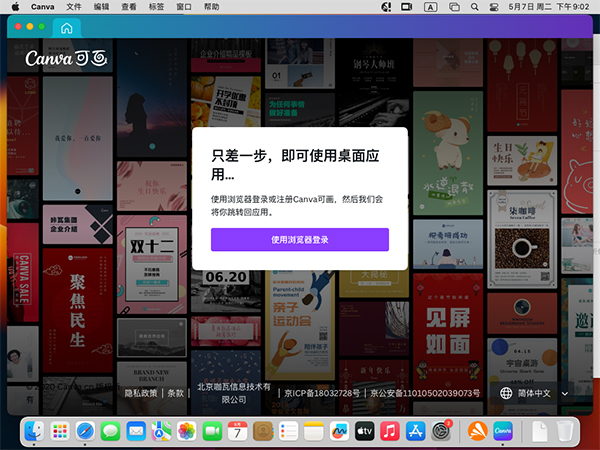Click the 使用浏览器登录 button
The image size is (600, 450).
pyautogui.click(x=299, y=240)
